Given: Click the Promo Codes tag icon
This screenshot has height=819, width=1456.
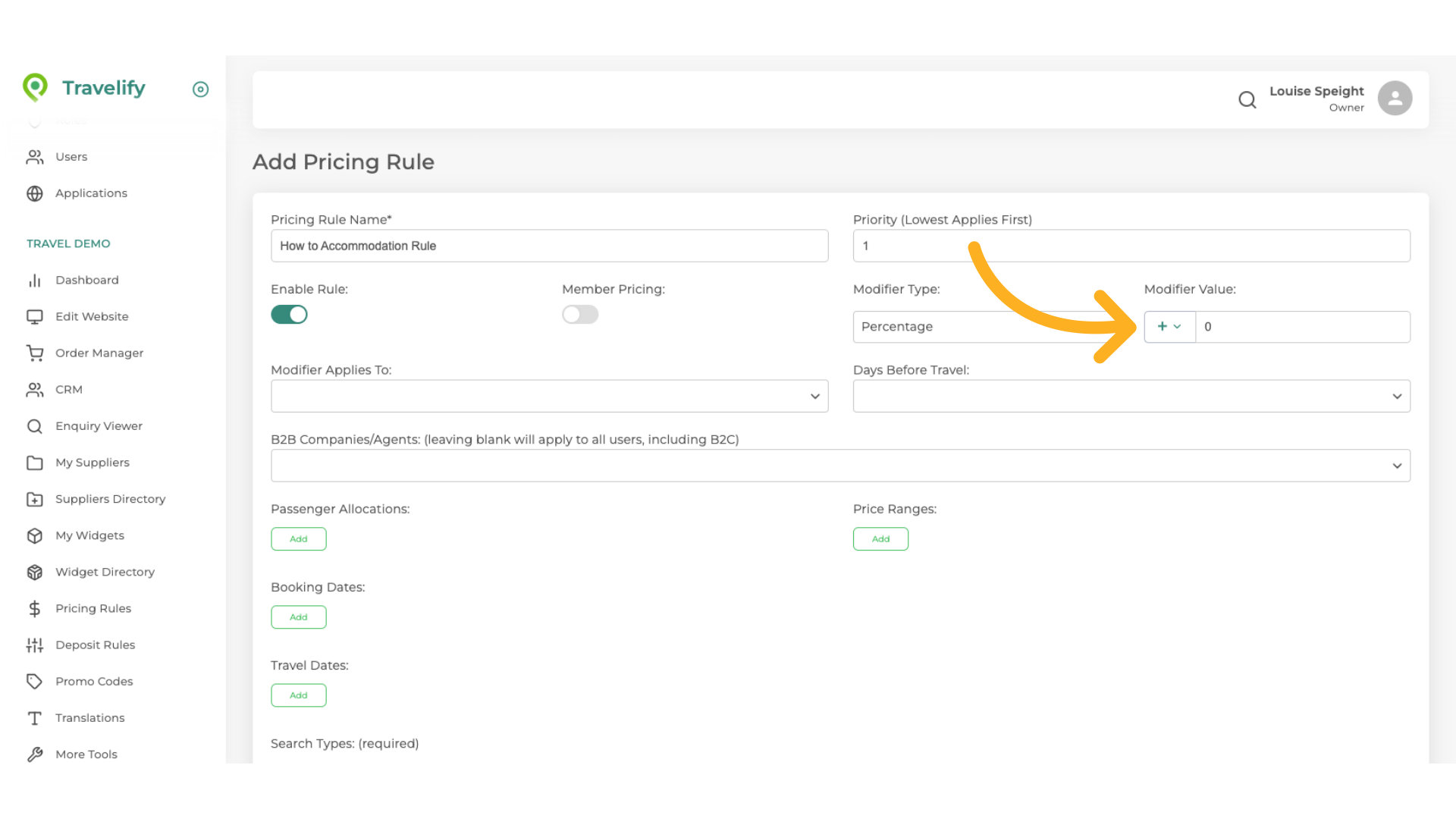Looking at the screenshot, I should (x=35, y=681).
